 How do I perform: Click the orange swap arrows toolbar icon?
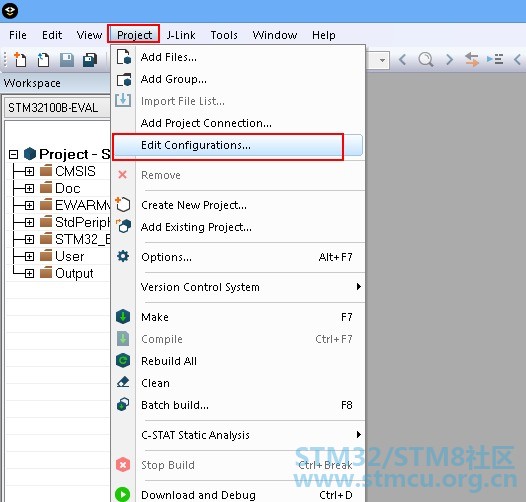tap(472, 59)
